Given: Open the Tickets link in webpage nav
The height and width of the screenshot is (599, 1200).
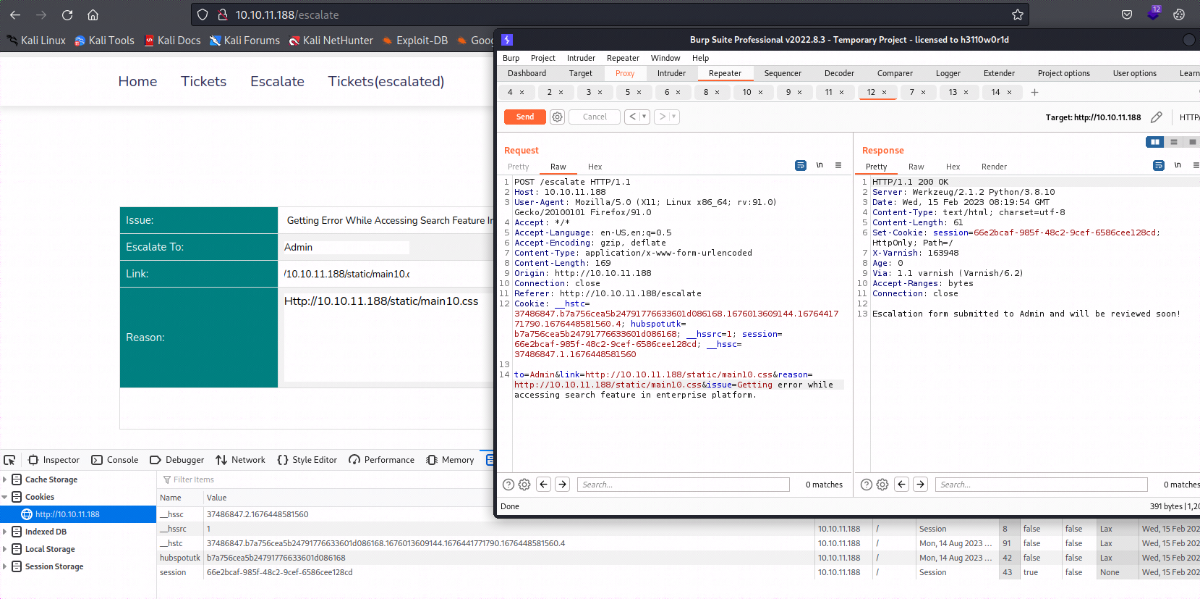Looking at the screenshot, I should [x=204, y=81].
